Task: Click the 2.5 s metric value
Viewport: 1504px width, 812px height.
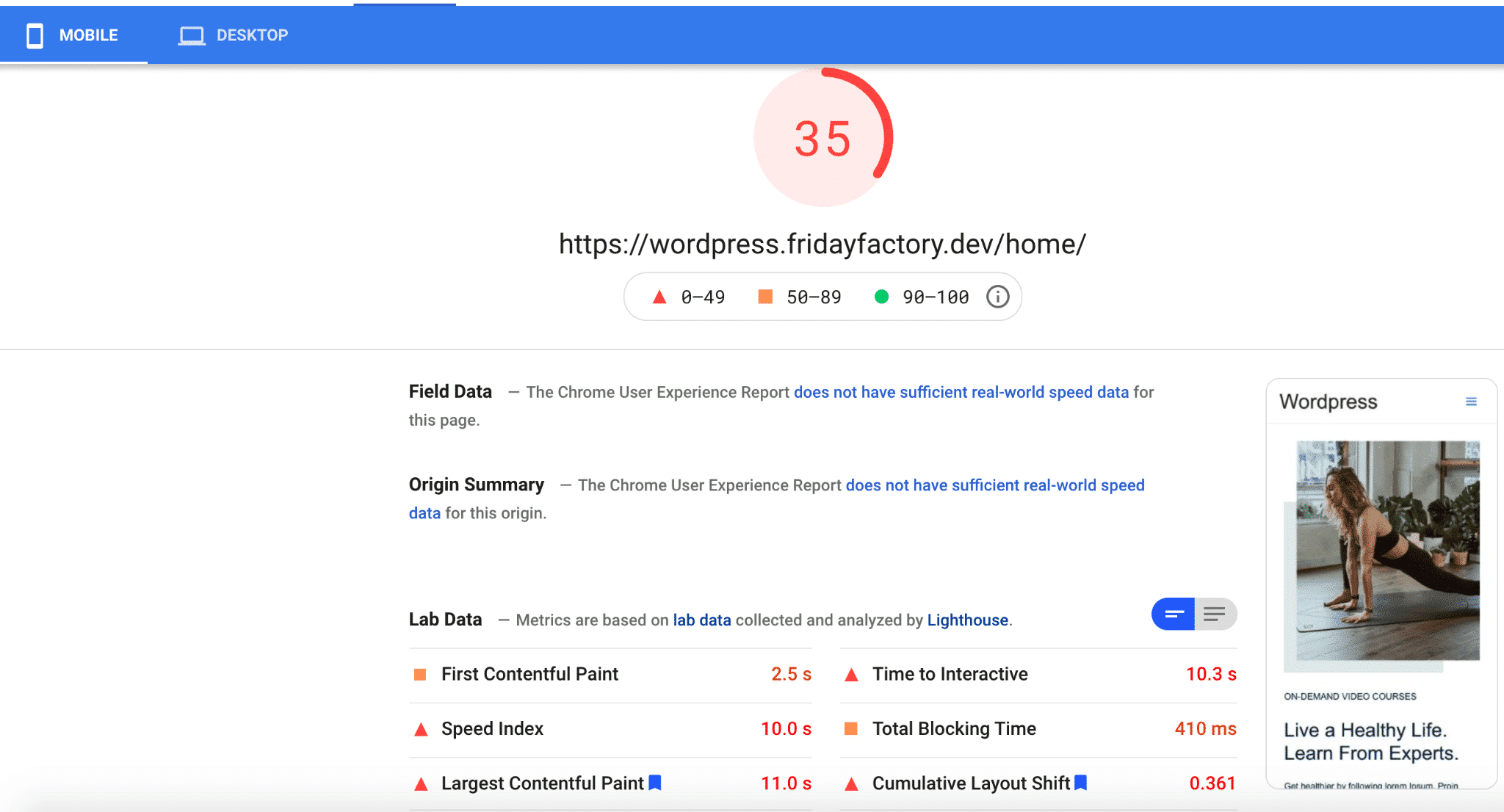Action: tap(791, 674)
